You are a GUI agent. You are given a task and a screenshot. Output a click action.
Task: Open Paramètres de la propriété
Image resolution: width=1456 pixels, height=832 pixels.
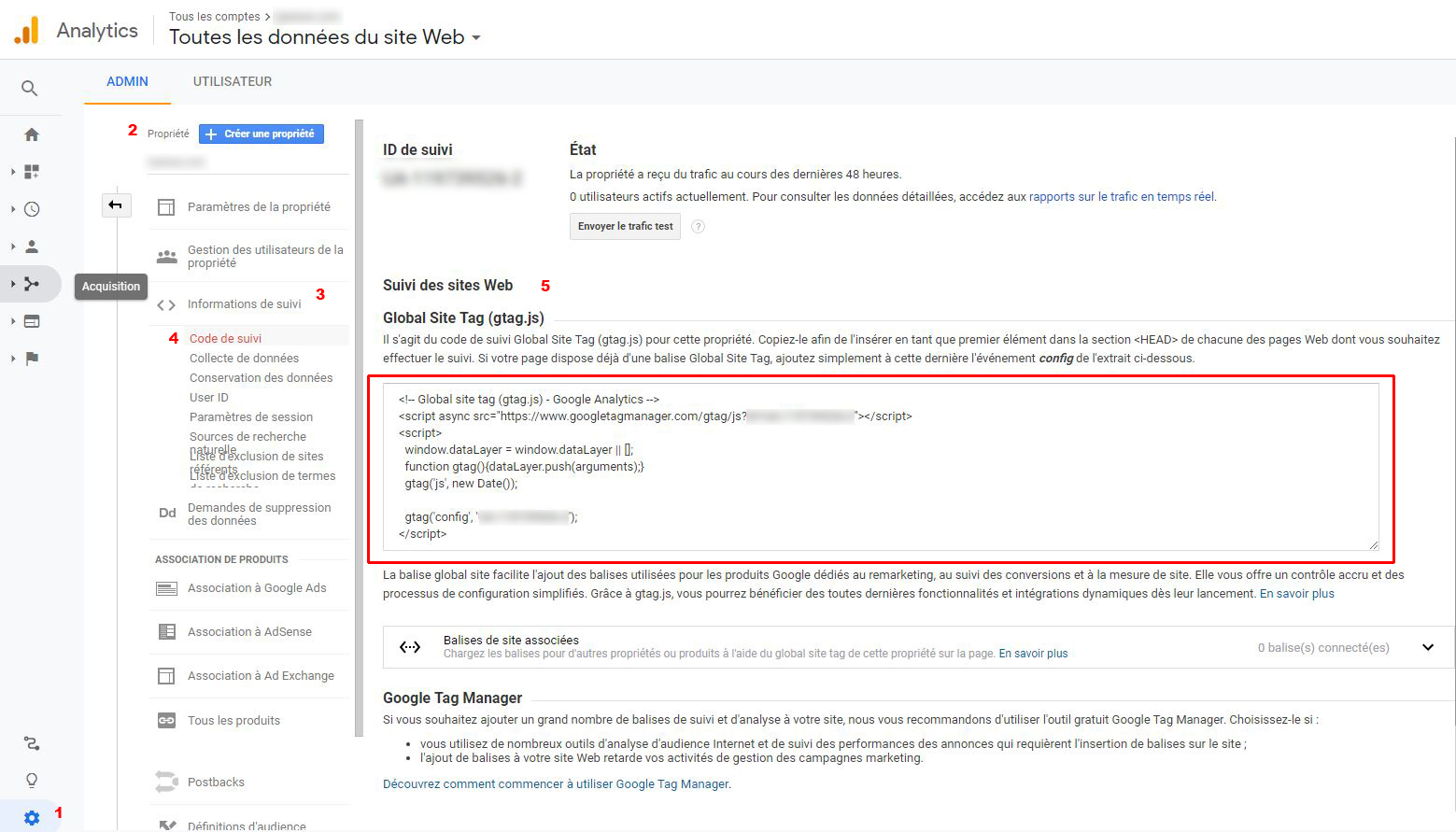tap(259, 207)
